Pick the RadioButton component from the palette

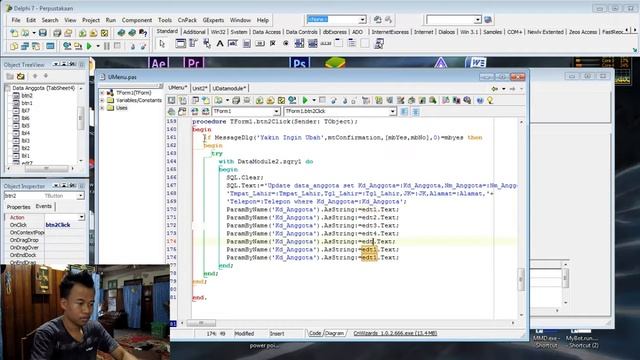pos(286,44)
